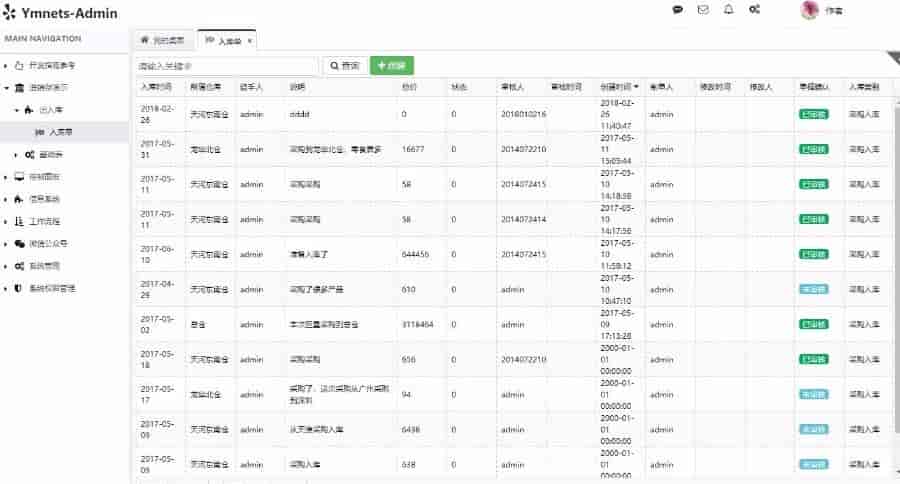Click the barcode icon of selected sidebar item
900x484 pixels.
coord(40,132)
